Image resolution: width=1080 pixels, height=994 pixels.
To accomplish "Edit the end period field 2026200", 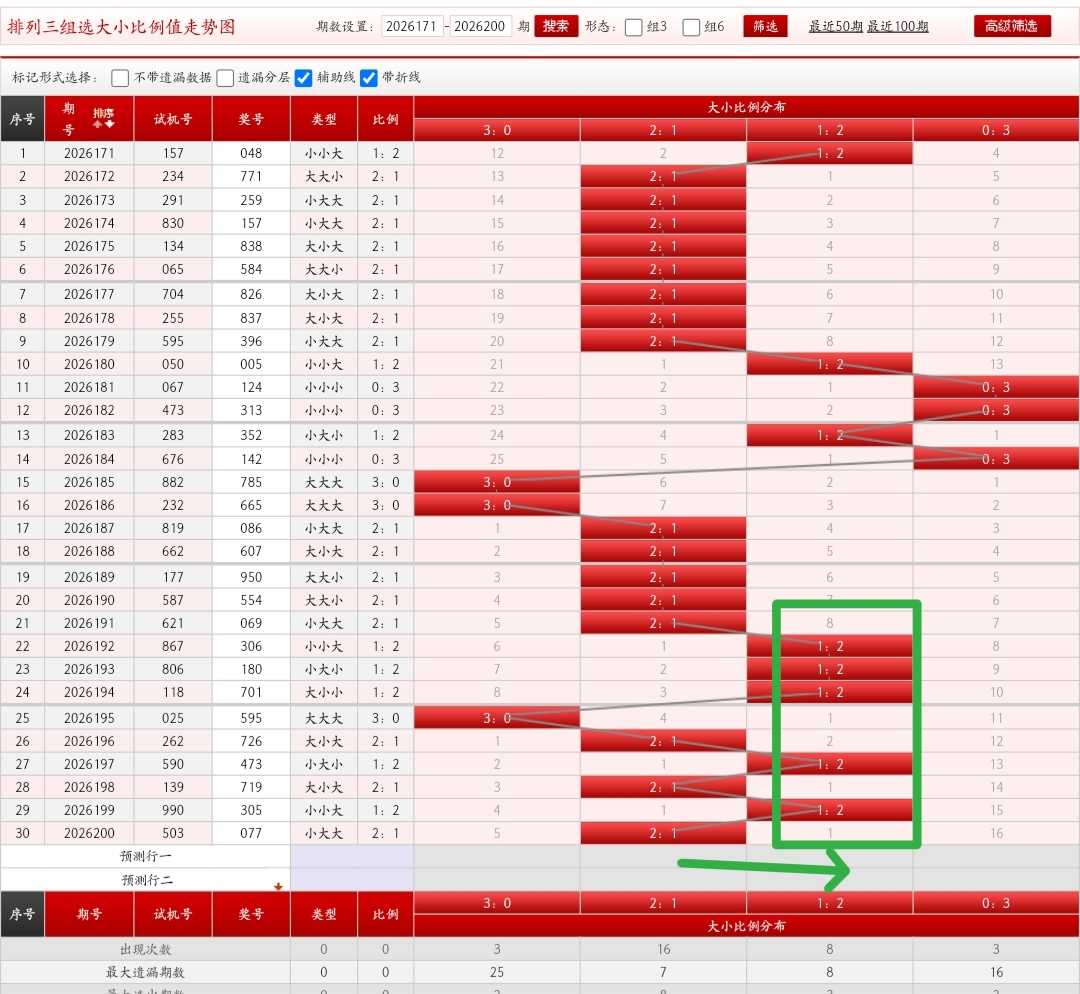I will tap(480, 26).
